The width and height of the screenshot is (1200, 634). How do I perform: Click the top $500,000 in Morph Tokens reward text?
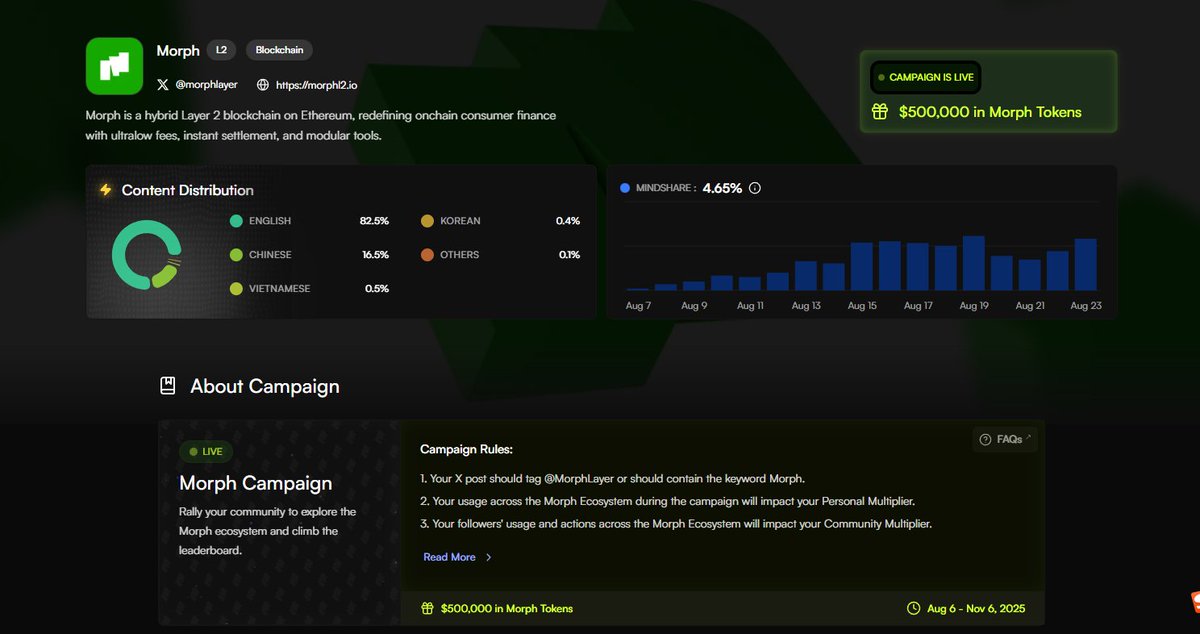(x=990, y=112)
